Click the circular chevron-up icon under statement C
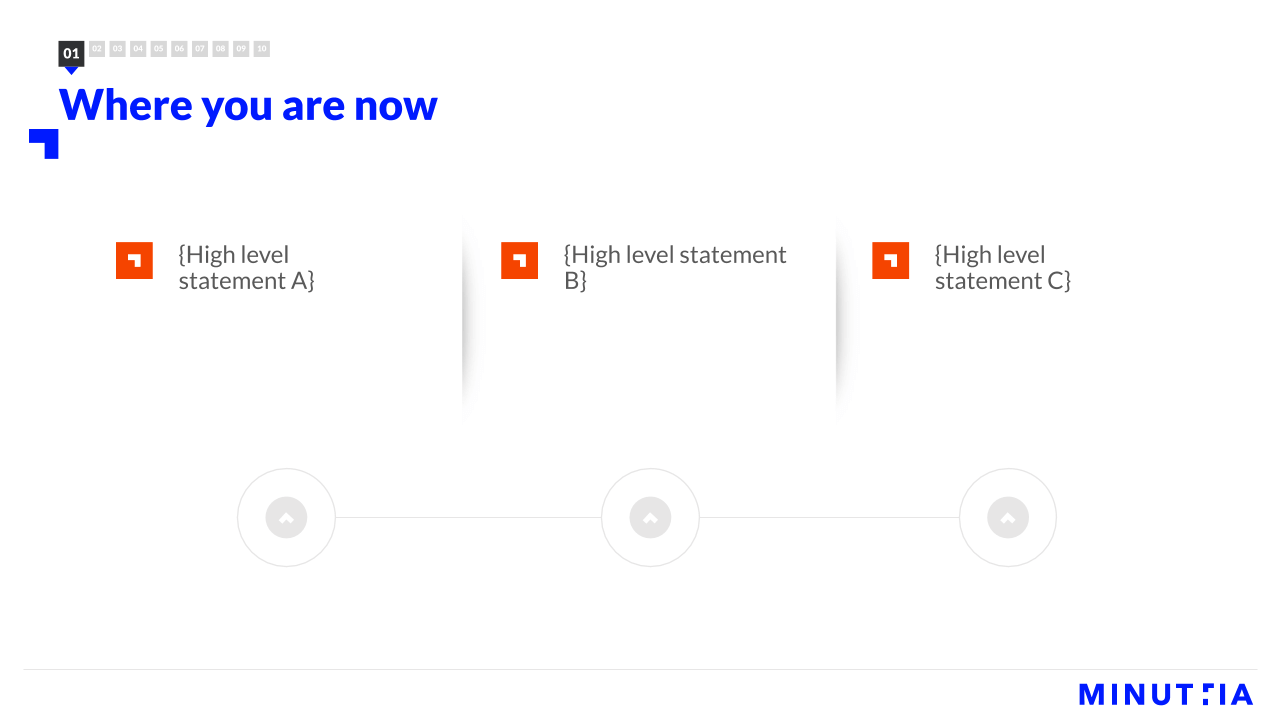 (1008, 517)
